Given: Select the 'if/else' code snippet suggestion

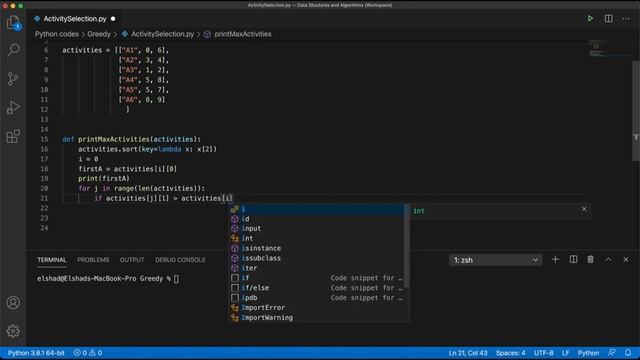Looking at the screenshot, I should pos(316,288).
